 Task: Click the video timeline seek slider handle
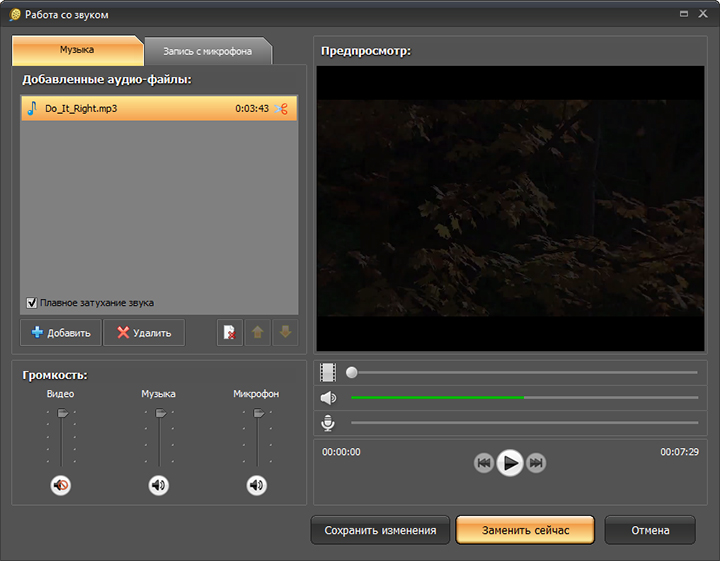tap(351, 372)
